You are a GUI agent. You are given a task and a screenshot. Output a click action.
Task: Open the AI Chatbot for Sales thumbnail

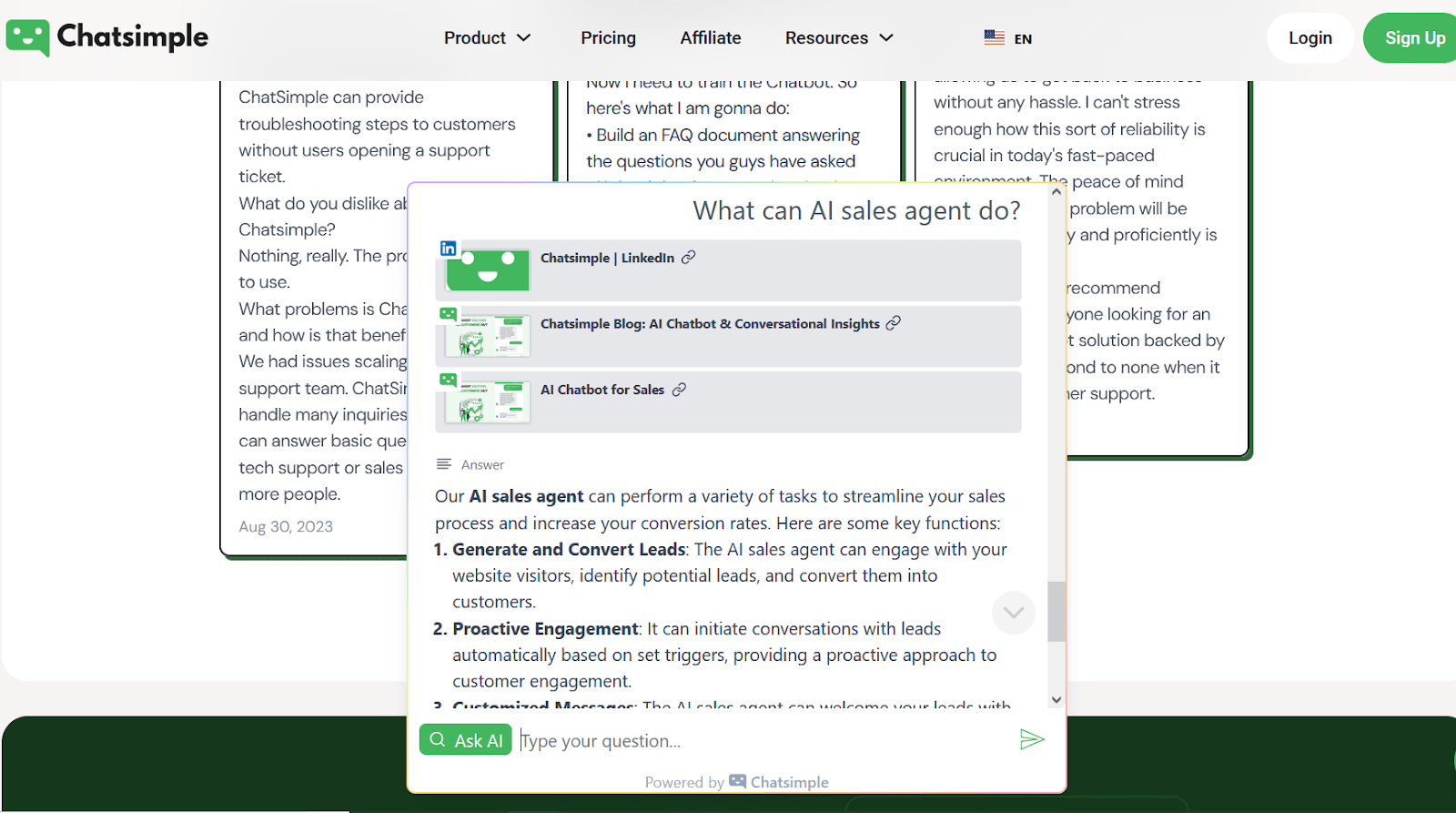point(488,402)
